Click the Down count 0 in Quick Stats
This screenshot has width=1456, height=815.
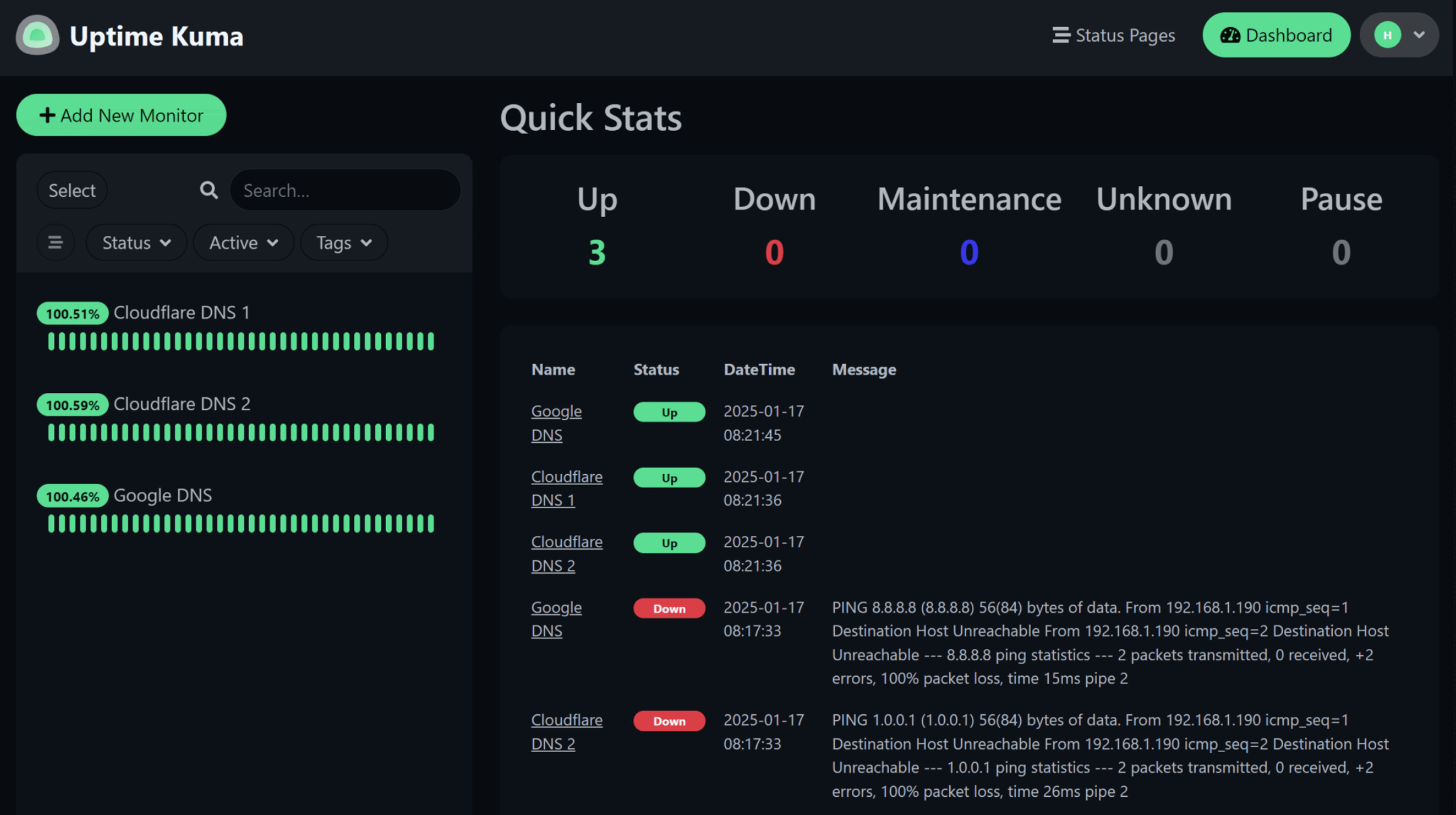pyautogui.click(x=774, y=253)
